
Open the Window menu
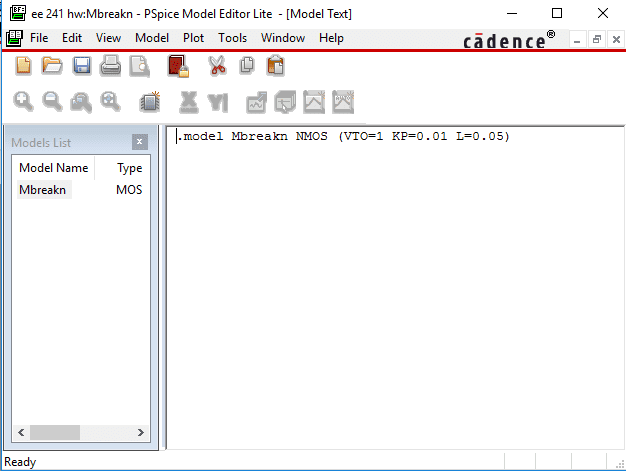click(x=283, y=38)
